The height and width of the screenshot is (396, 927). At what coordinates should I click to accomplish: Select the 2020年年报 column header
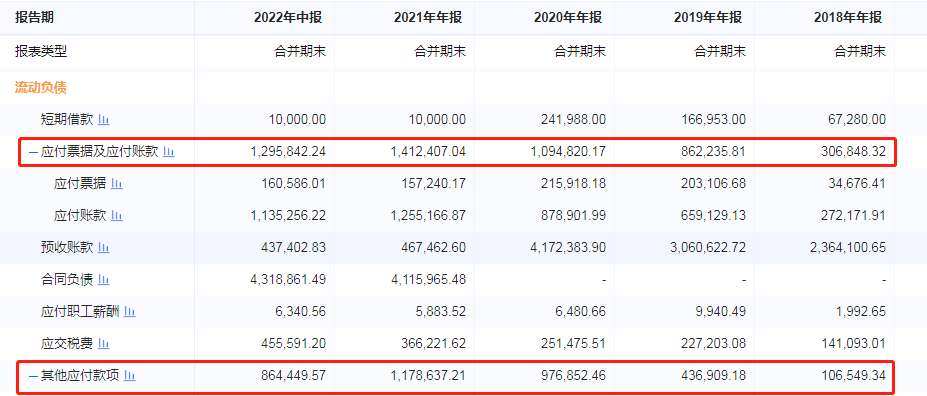(x=568, y=18)
